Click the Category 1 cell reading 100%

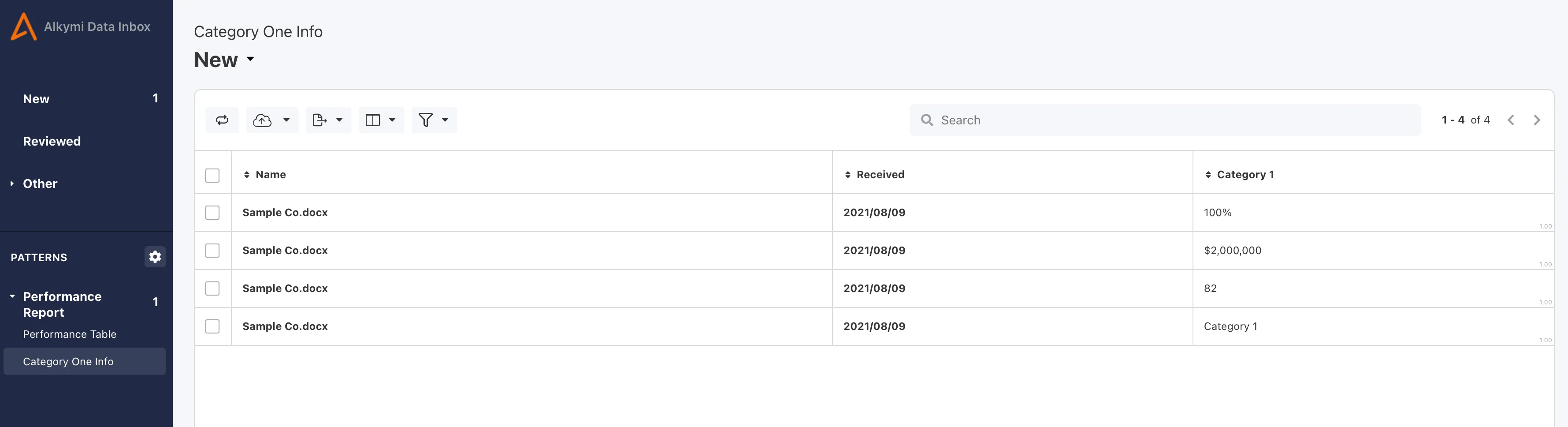[x=1373, y=213]
